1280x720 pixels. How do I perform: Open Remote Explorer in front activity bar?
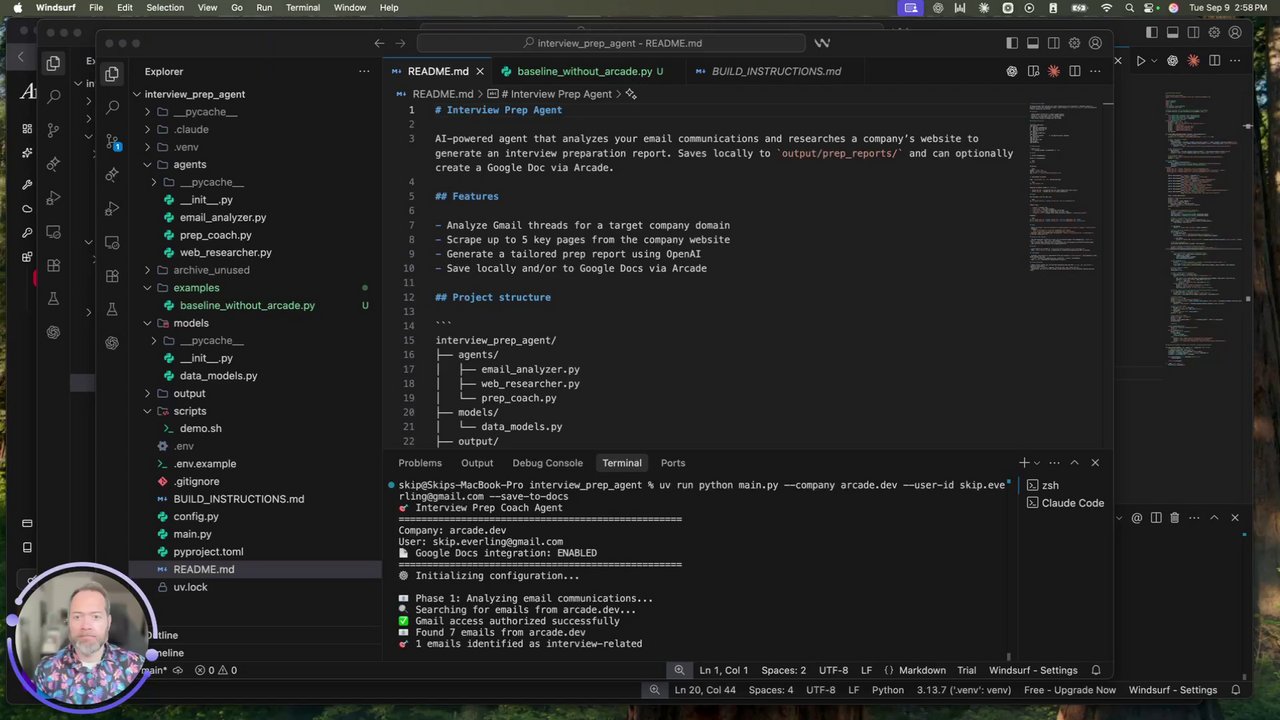pyautogui.click(x=112, y=242)
